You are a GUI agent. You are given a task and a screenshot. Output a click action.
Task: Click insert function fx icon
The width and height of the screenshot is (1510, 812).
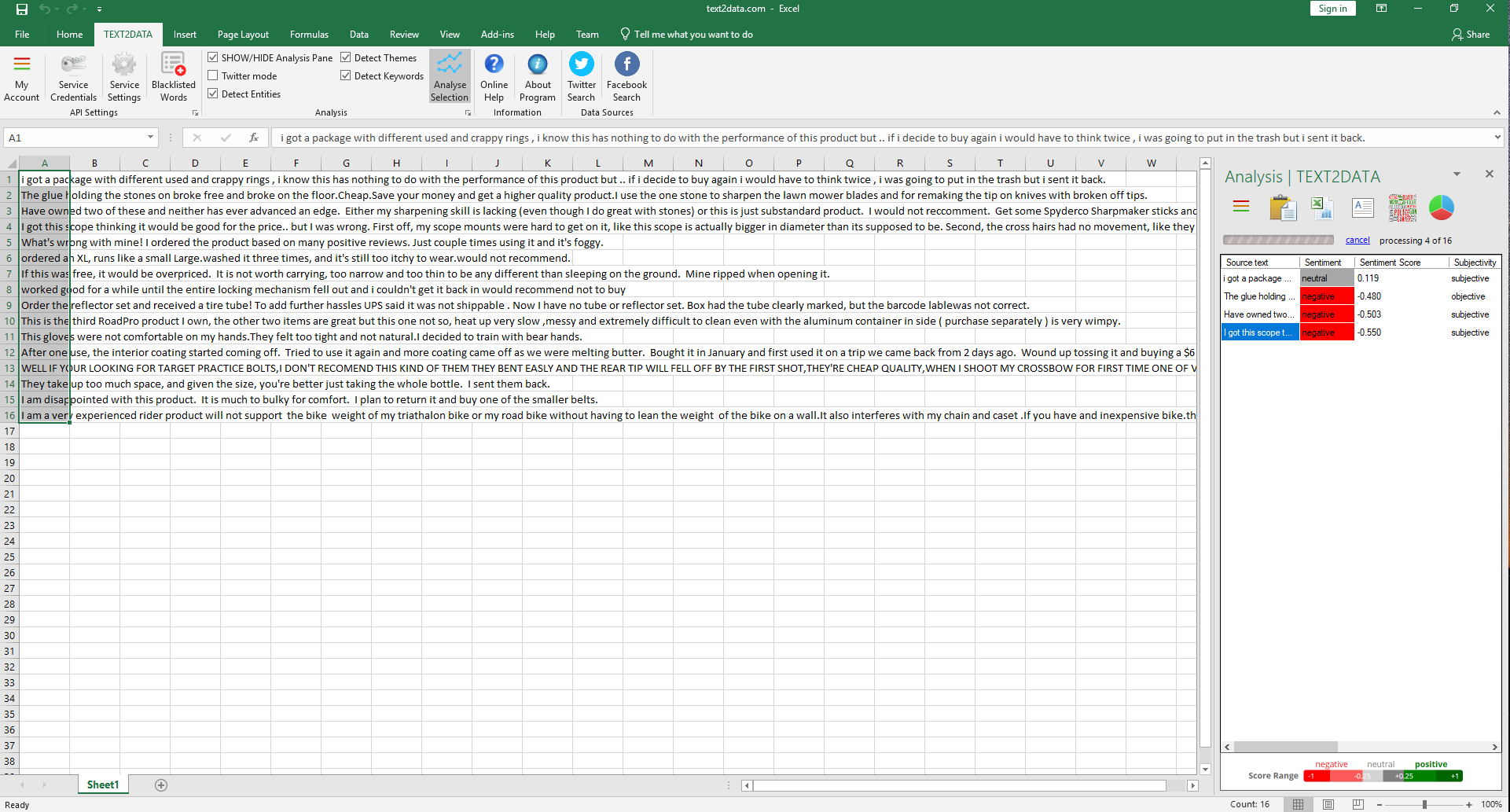click(x=253, y=138)
